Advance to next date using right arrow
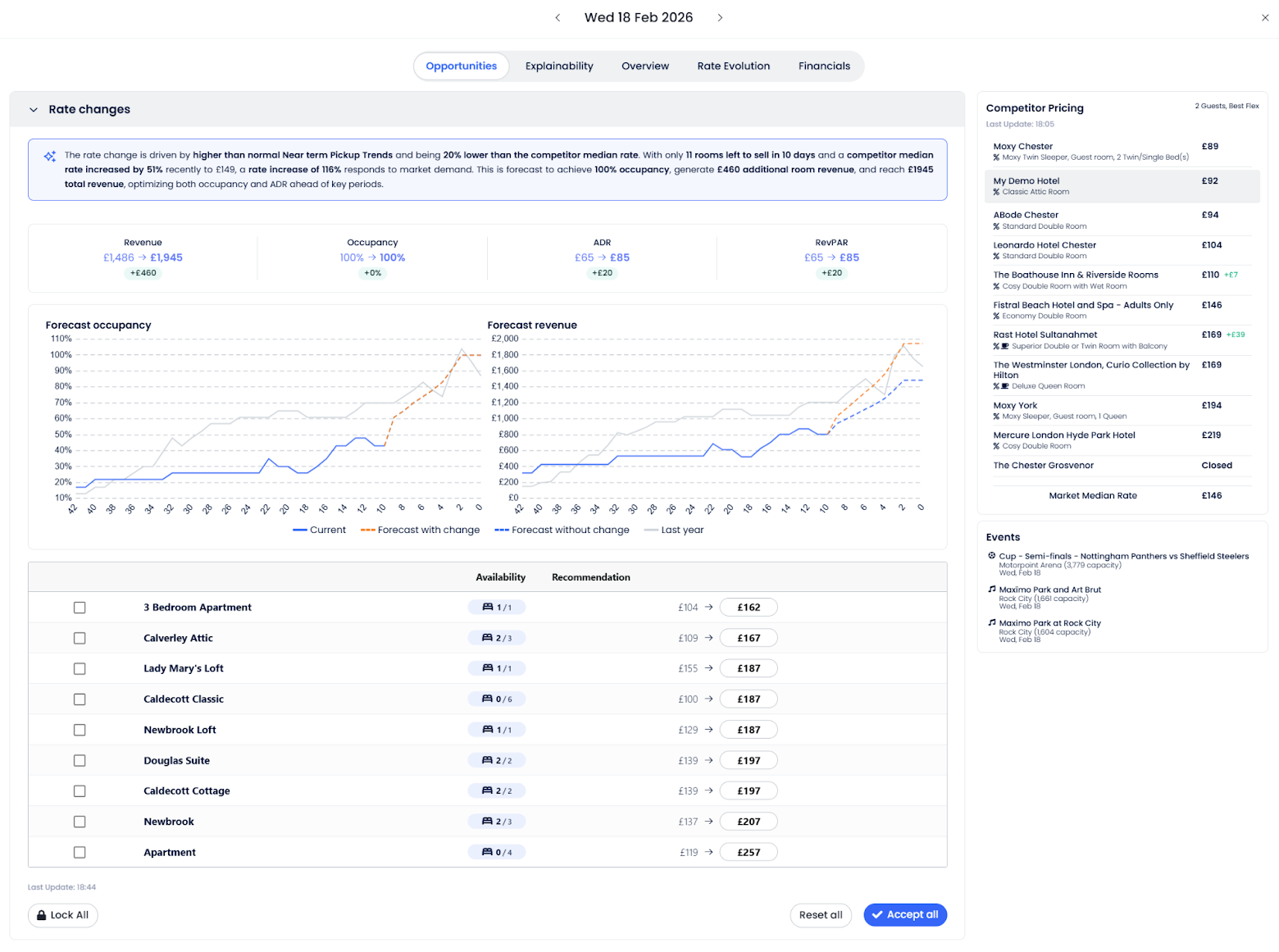Viewport: 1279px width, 952px height. click(x=720, y=17)
